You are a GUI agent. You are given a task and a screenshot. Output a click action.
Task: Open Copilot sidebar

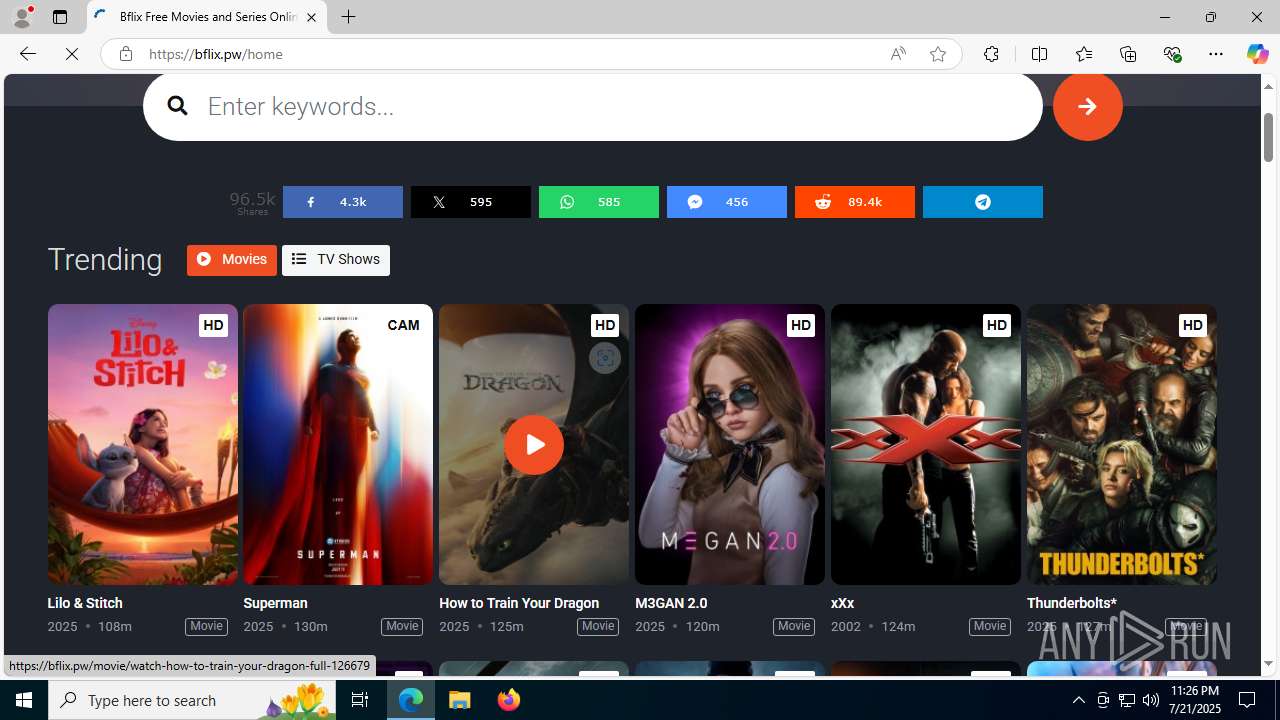[1257, 54]
